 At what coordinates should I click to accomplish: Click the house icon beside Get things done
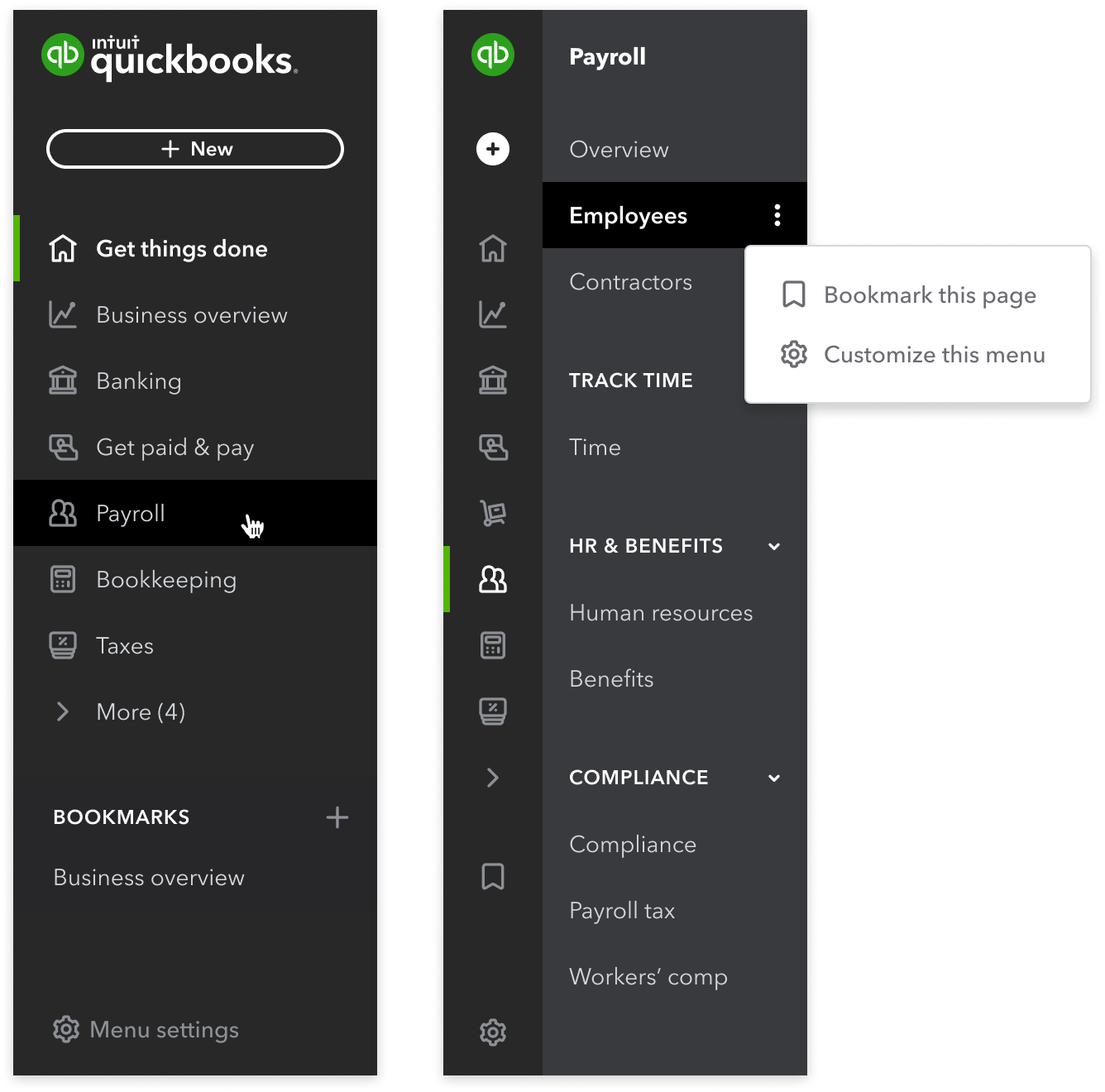click(x=63, y=248)
